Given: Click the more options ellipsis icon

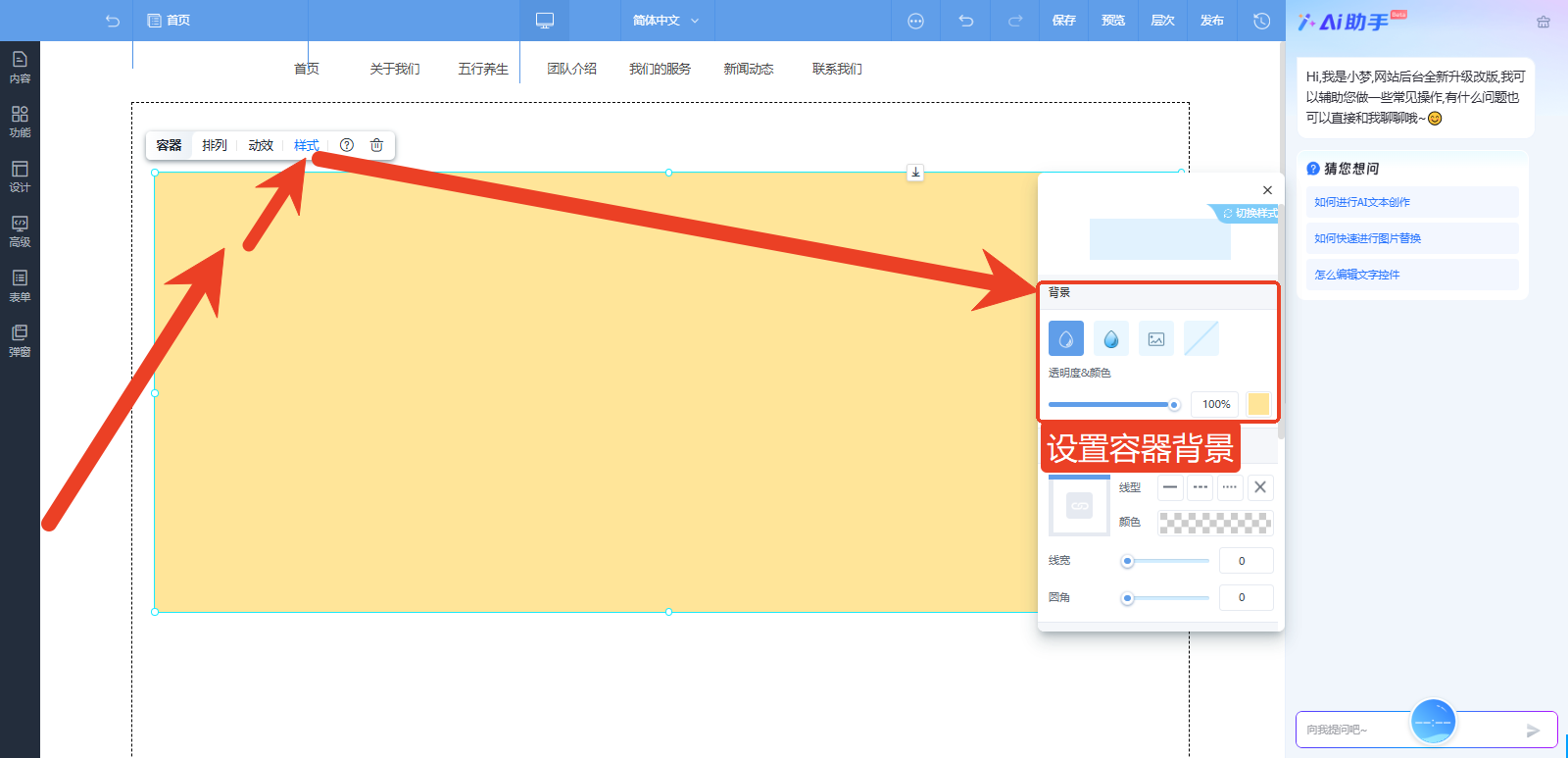Looking at the screenshot, I should 915,21.
